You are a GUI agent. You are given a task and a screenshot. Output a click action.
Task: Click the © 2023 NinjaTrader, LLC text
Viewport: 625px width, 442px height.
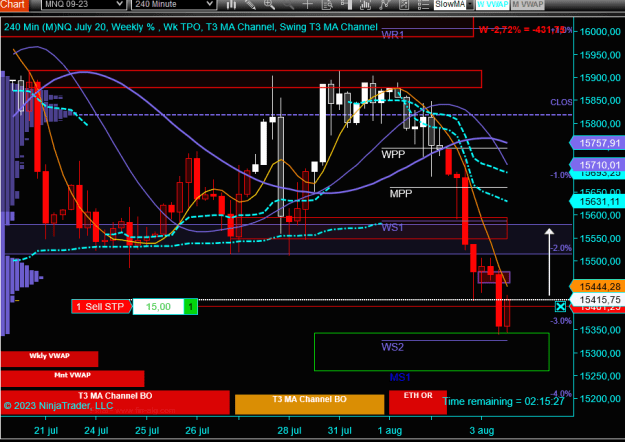(x=58, y=406)
